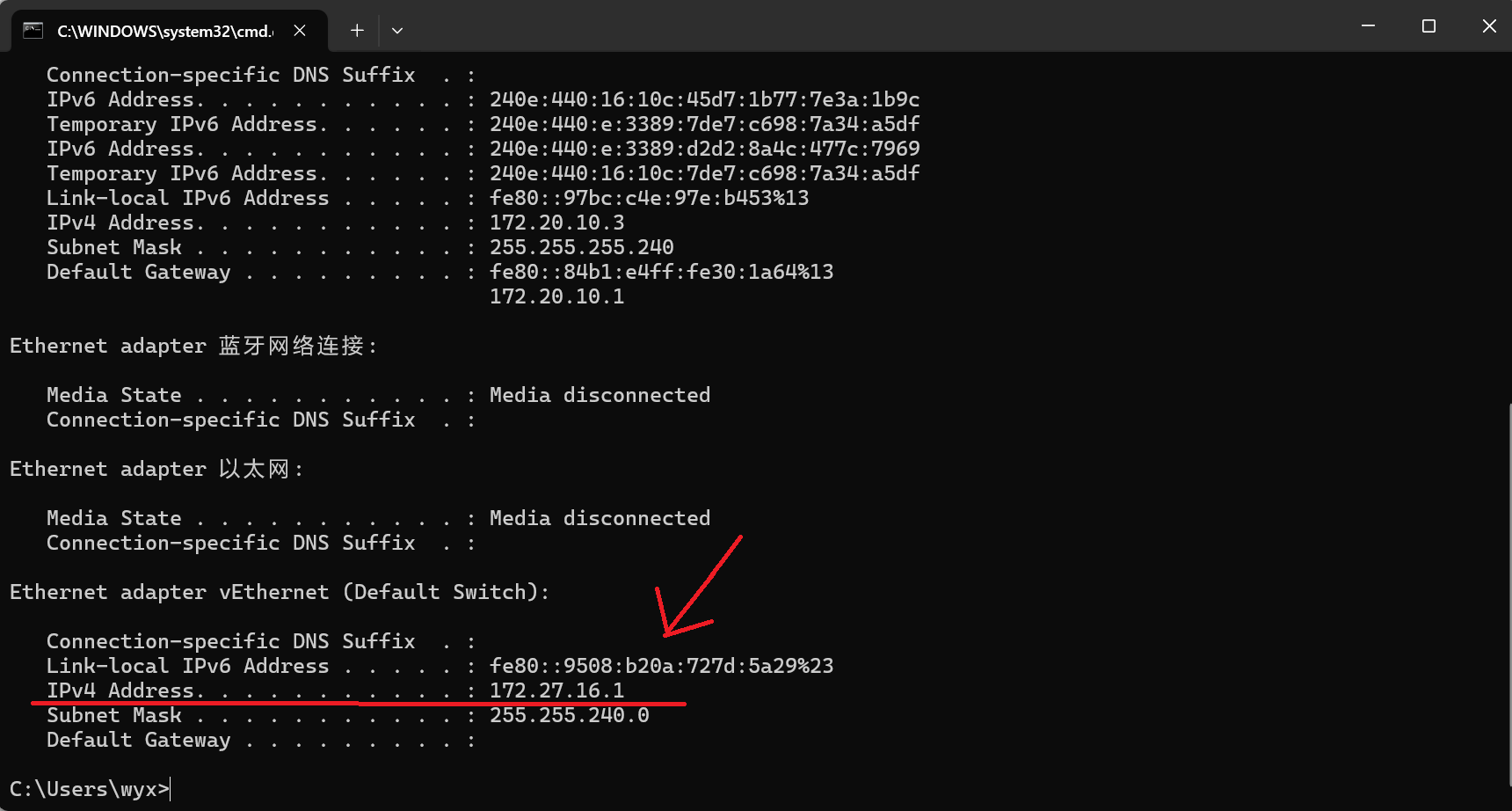Click 'Ethernet adapter vEthernet (Default Switch)' heading
Viewport: 1512px width, 811px height.
pos(280,592)
